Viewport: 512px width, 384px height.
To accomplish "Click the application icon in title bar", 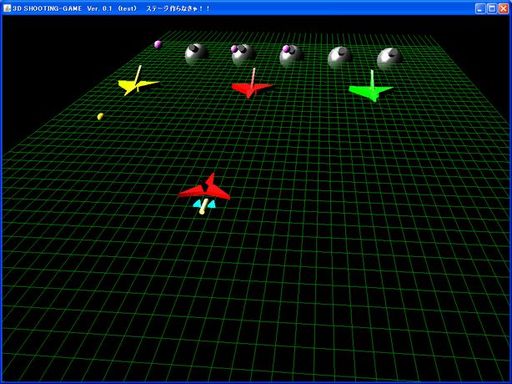I will click(7, 8).
